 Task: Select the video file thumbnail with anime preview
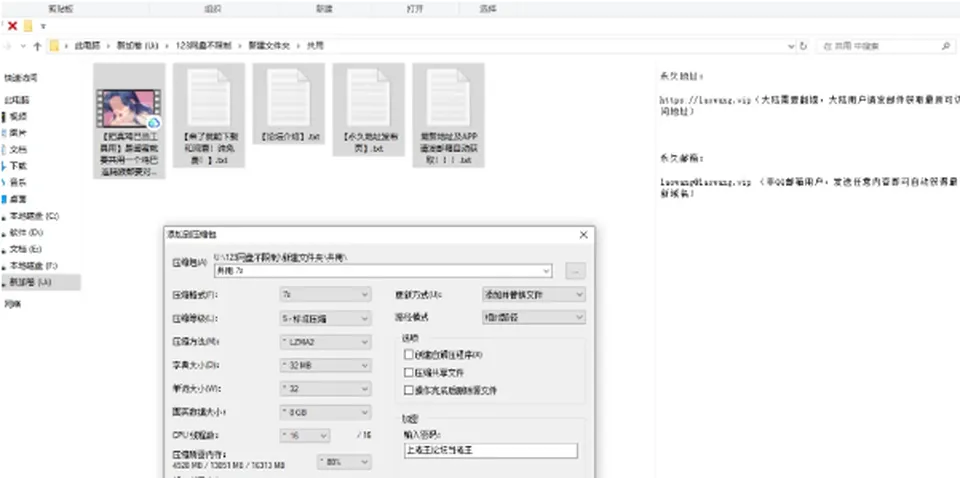point(129,108)
